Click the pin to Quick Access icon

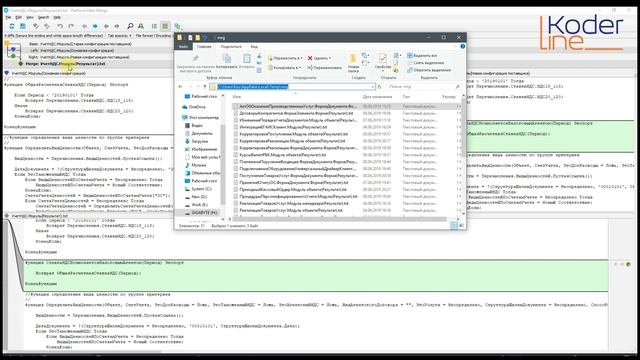(x=196, y=58)
